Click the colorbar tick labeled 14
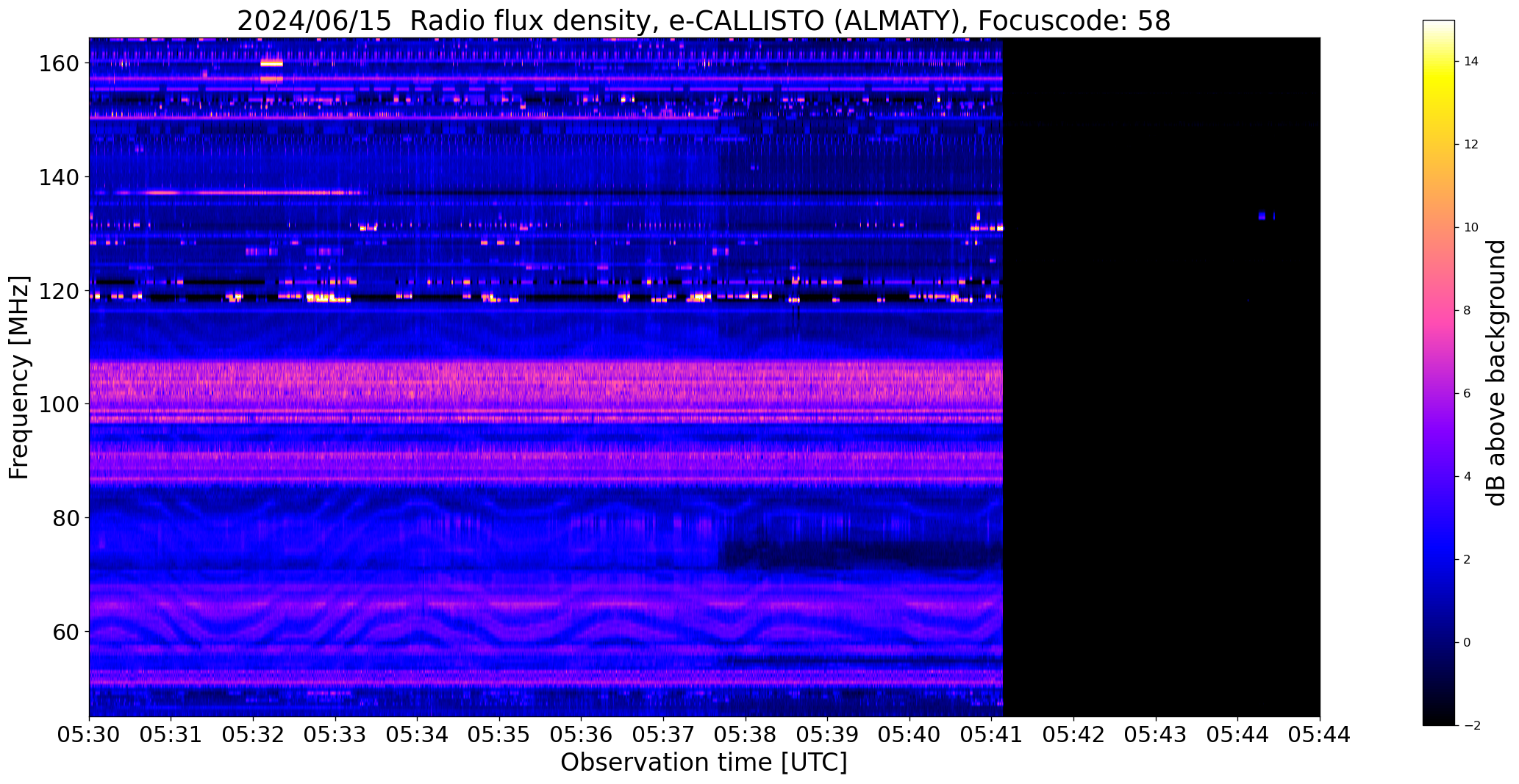Viewport: 1519px width, 784px height. (1471, 62)
